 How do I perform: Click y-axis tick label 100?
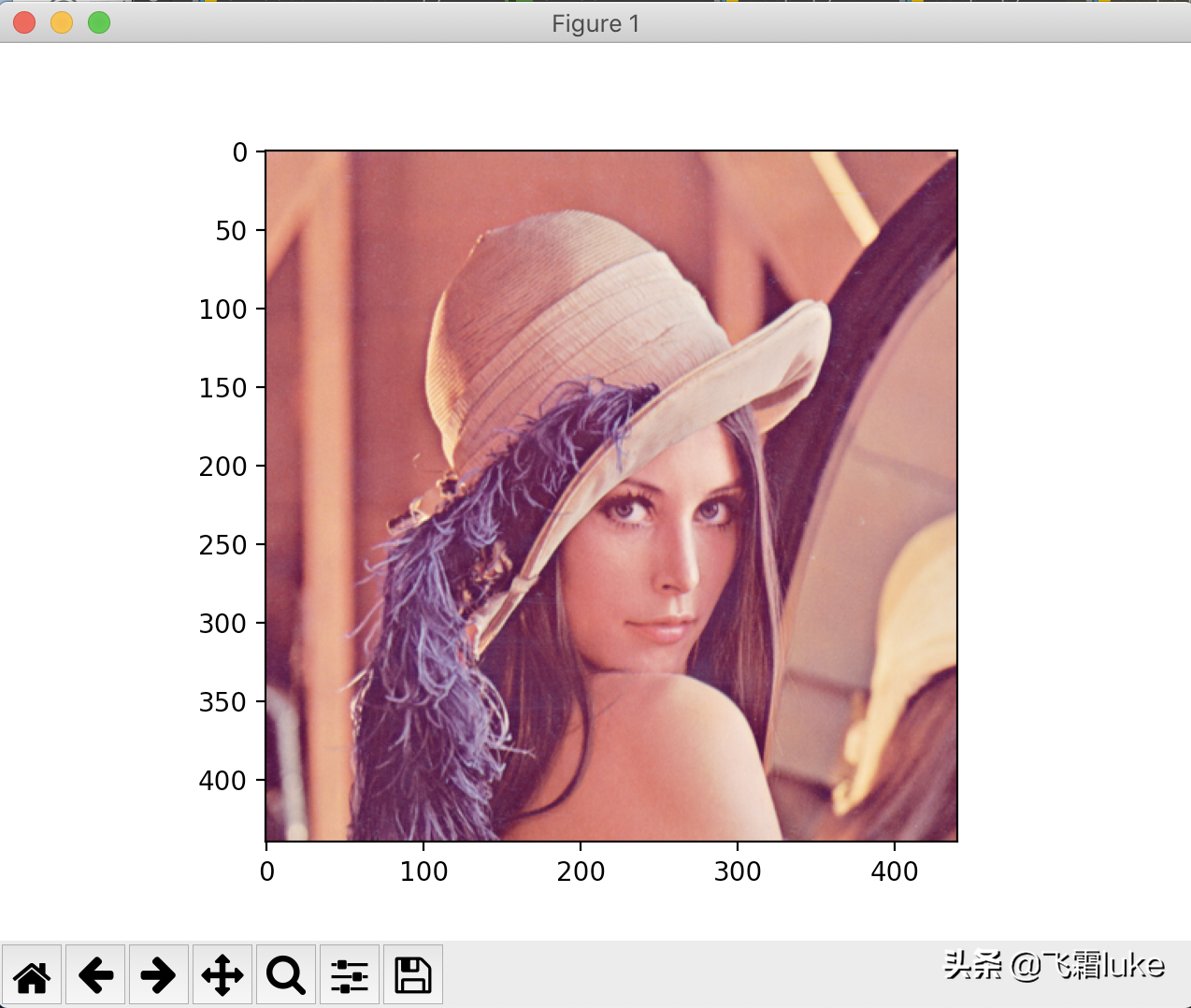pyautogui.click(x=222, y=310)
